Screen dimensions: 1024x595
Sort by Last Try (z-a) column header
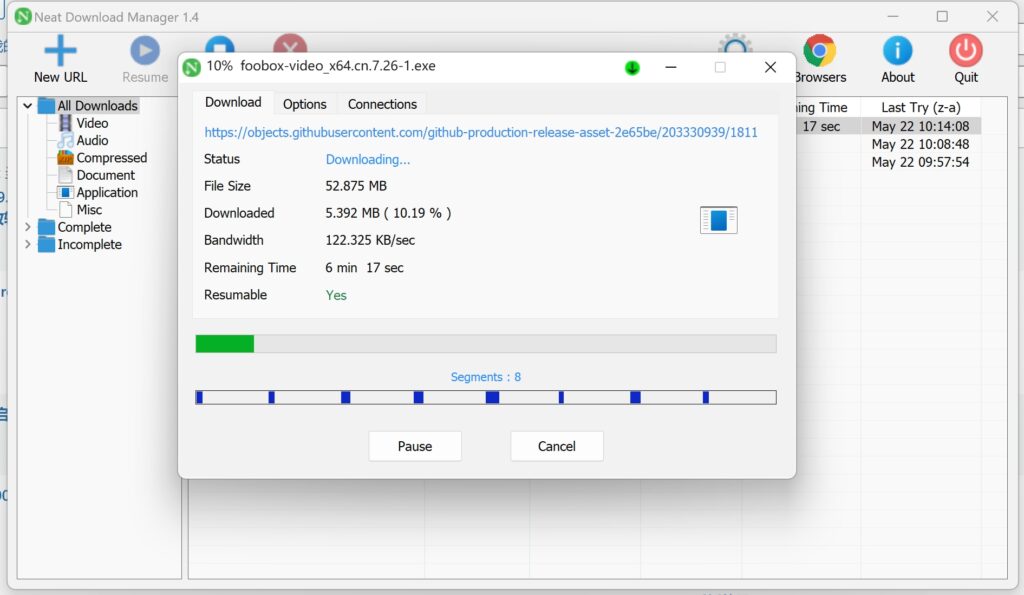pyautogui.click(x=921, y=107)
